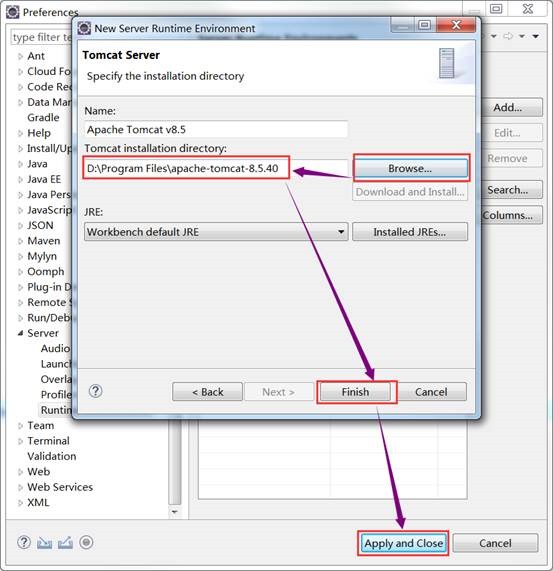Open the Eclipse icon menu of New Server Runtime dialog
The height and width of the screenshot is (571, 553).
click(x=84, y=28)
